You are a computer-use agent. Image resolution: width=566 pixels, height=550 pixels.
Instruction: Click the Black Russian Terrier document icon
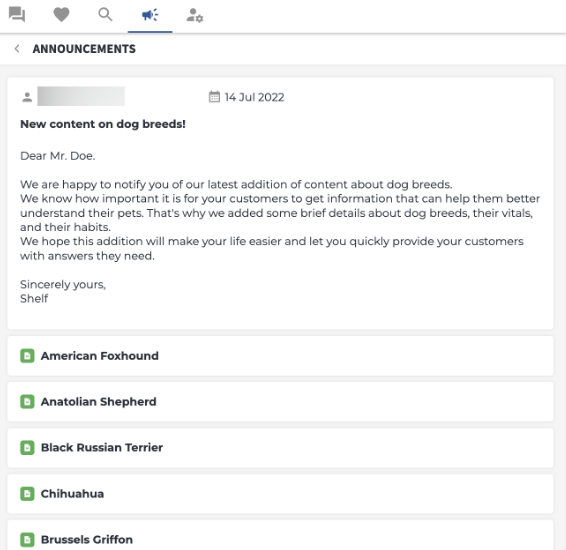click(x=27, y=448)
